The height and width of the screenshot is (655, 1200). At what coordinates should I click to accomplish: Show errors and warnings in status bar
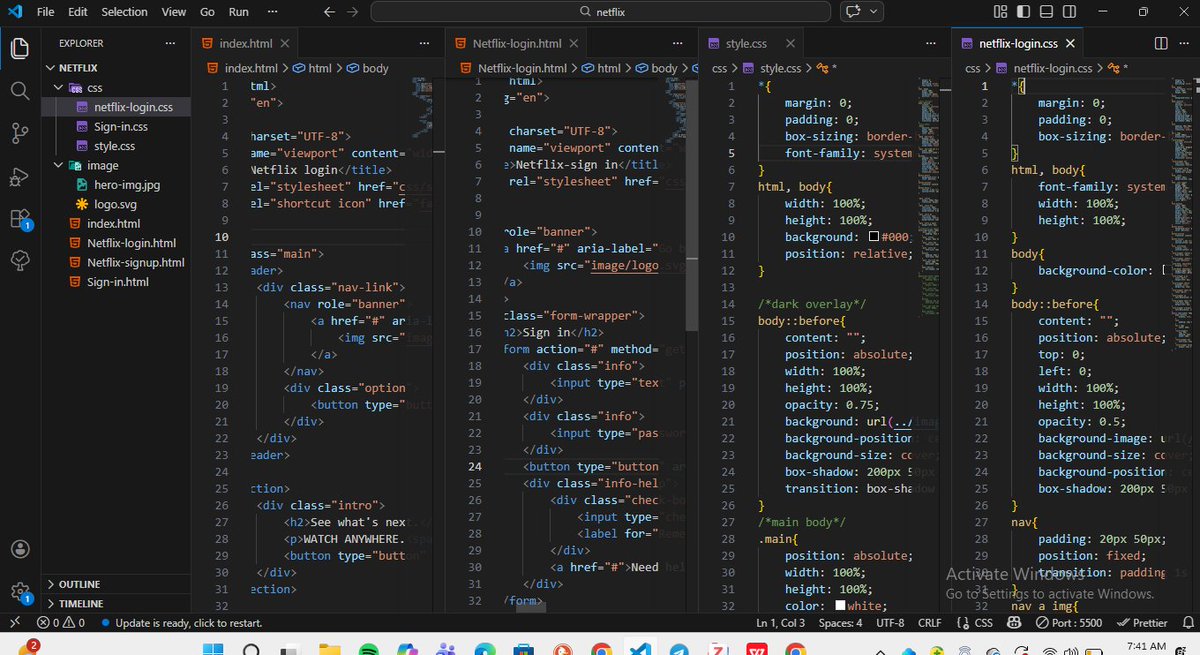click(x=61, y=622)
